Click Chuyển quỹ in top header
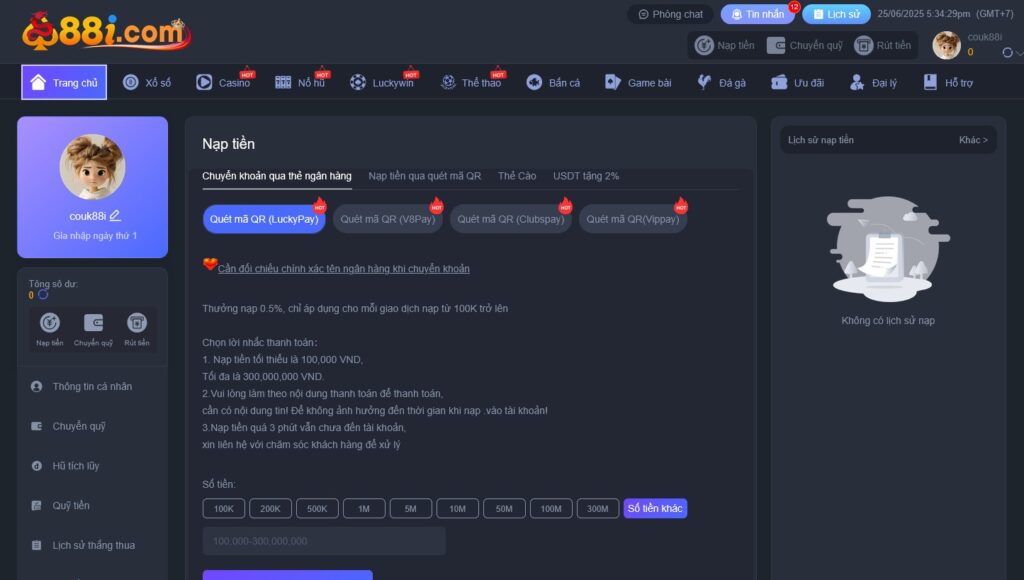1024x580 pixels. point(805,46)
